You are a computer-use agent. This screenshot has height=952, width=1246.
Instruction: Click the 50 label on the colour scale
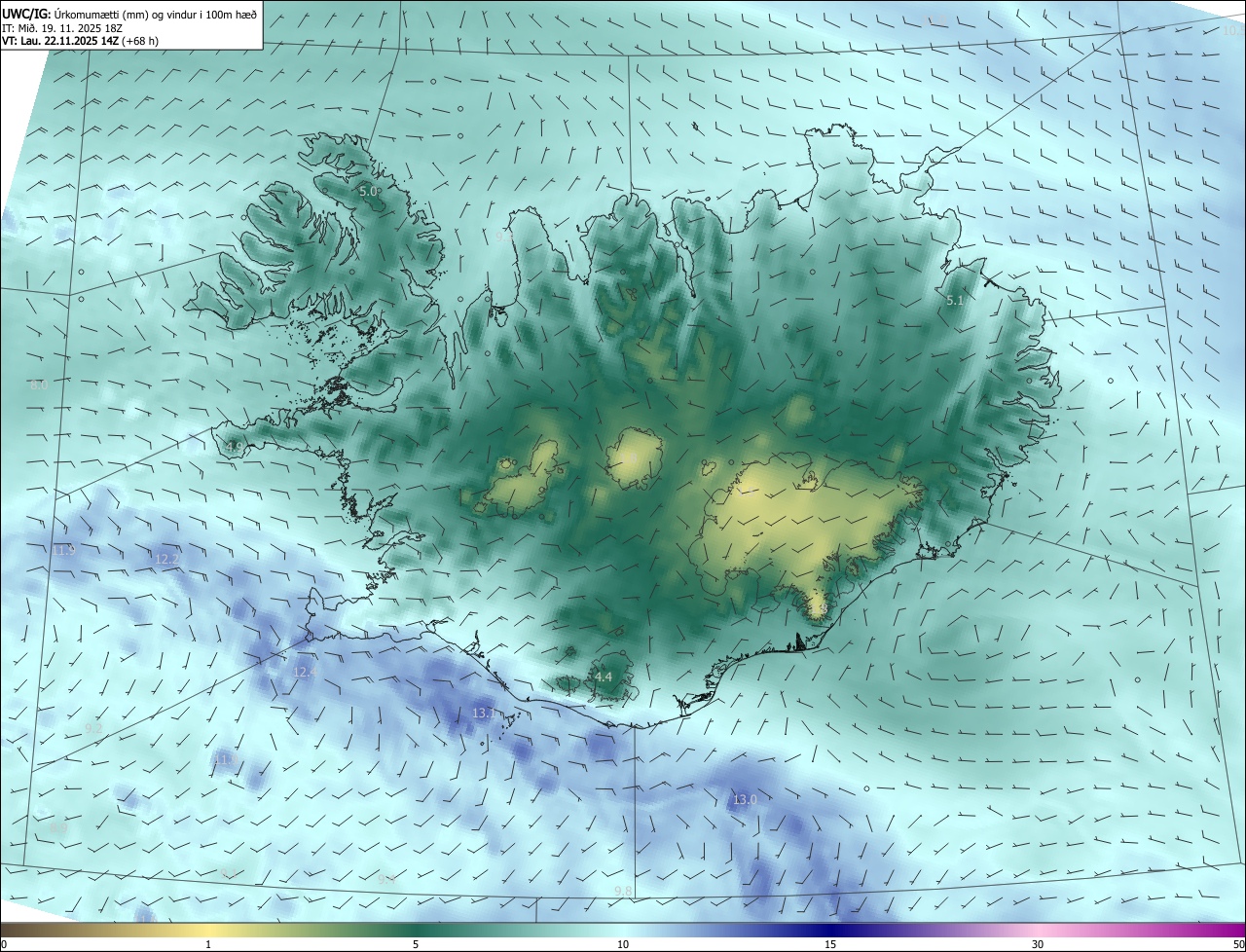(x=1238, y=944)
